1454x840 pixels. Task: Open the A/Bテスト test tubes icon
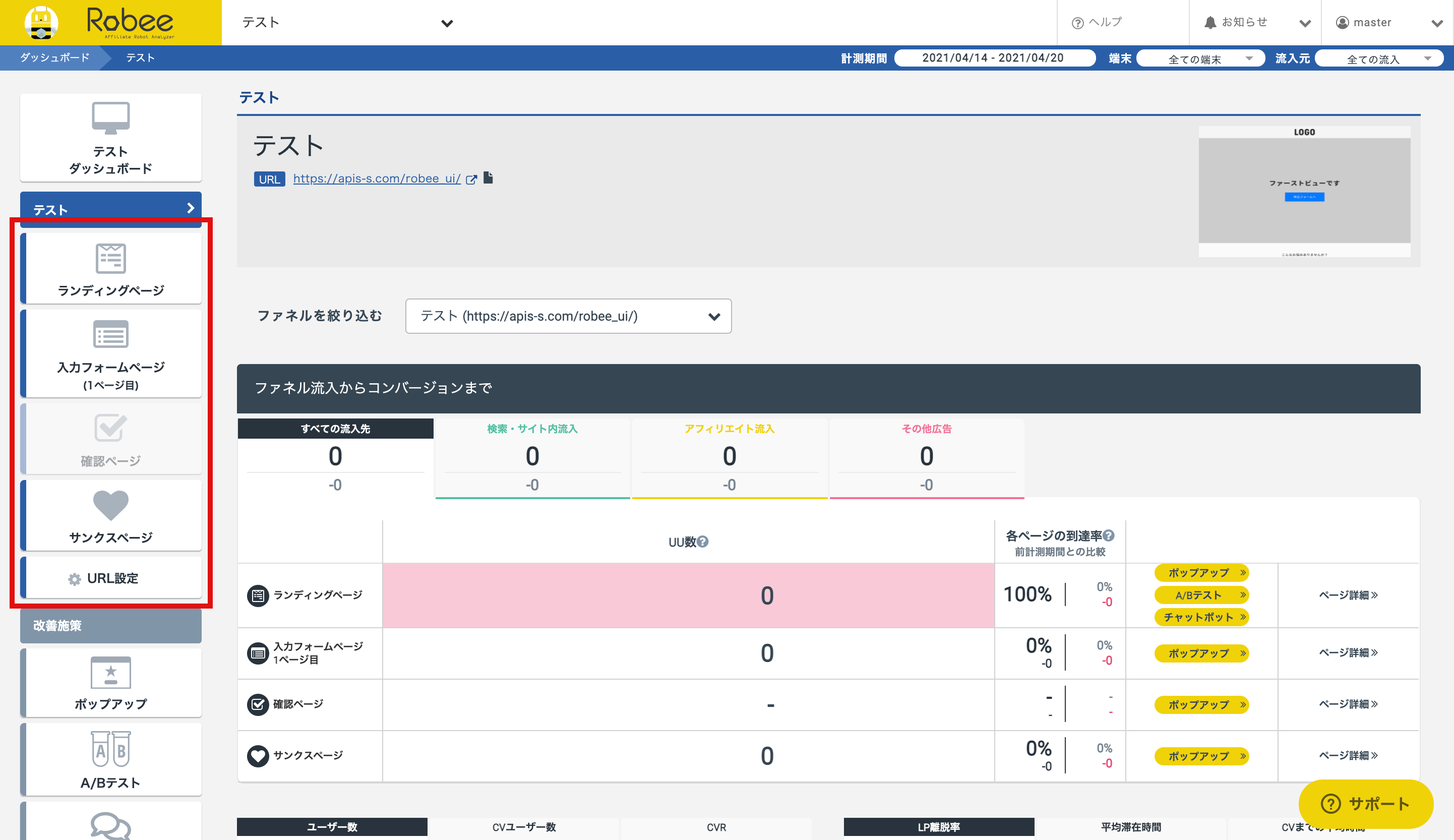tap(111, 749)
